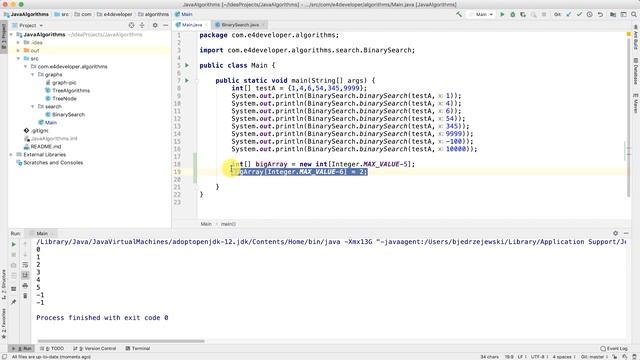Click the Git commit checkmark icon
Screen dimensions: 640x360
(579, 14)
